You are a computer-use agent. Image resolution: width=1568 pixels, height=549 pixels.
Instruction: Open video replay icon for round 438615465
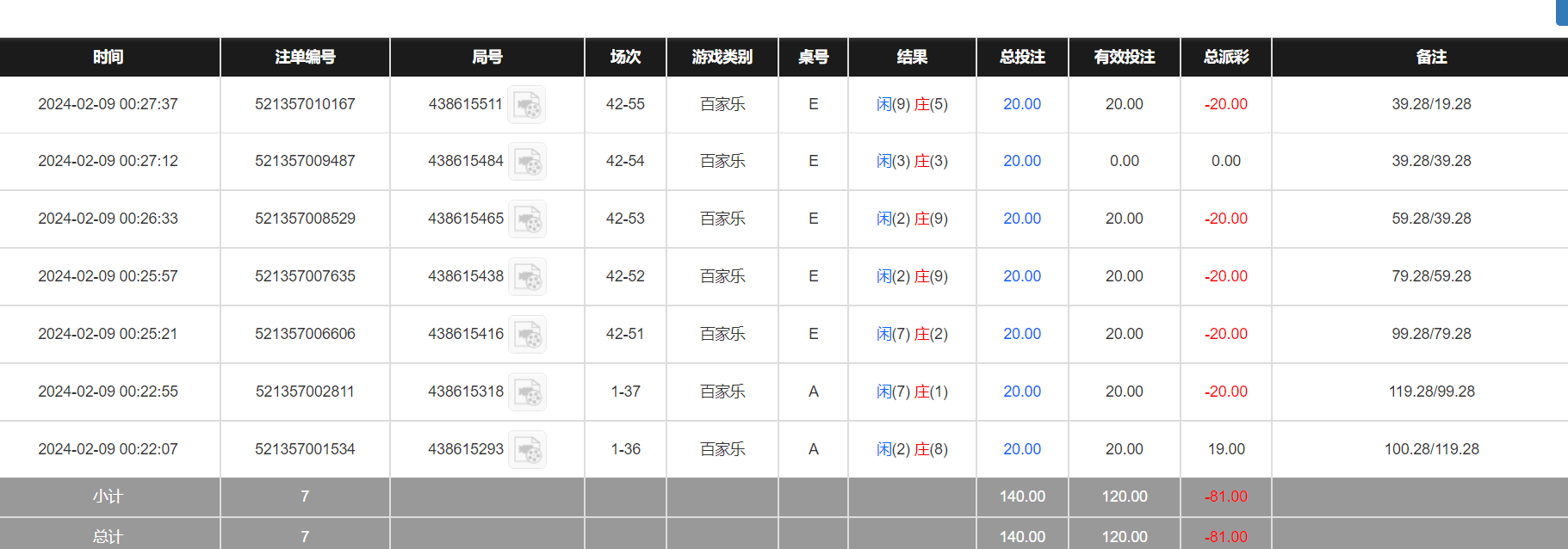click(x=527, y=219)
